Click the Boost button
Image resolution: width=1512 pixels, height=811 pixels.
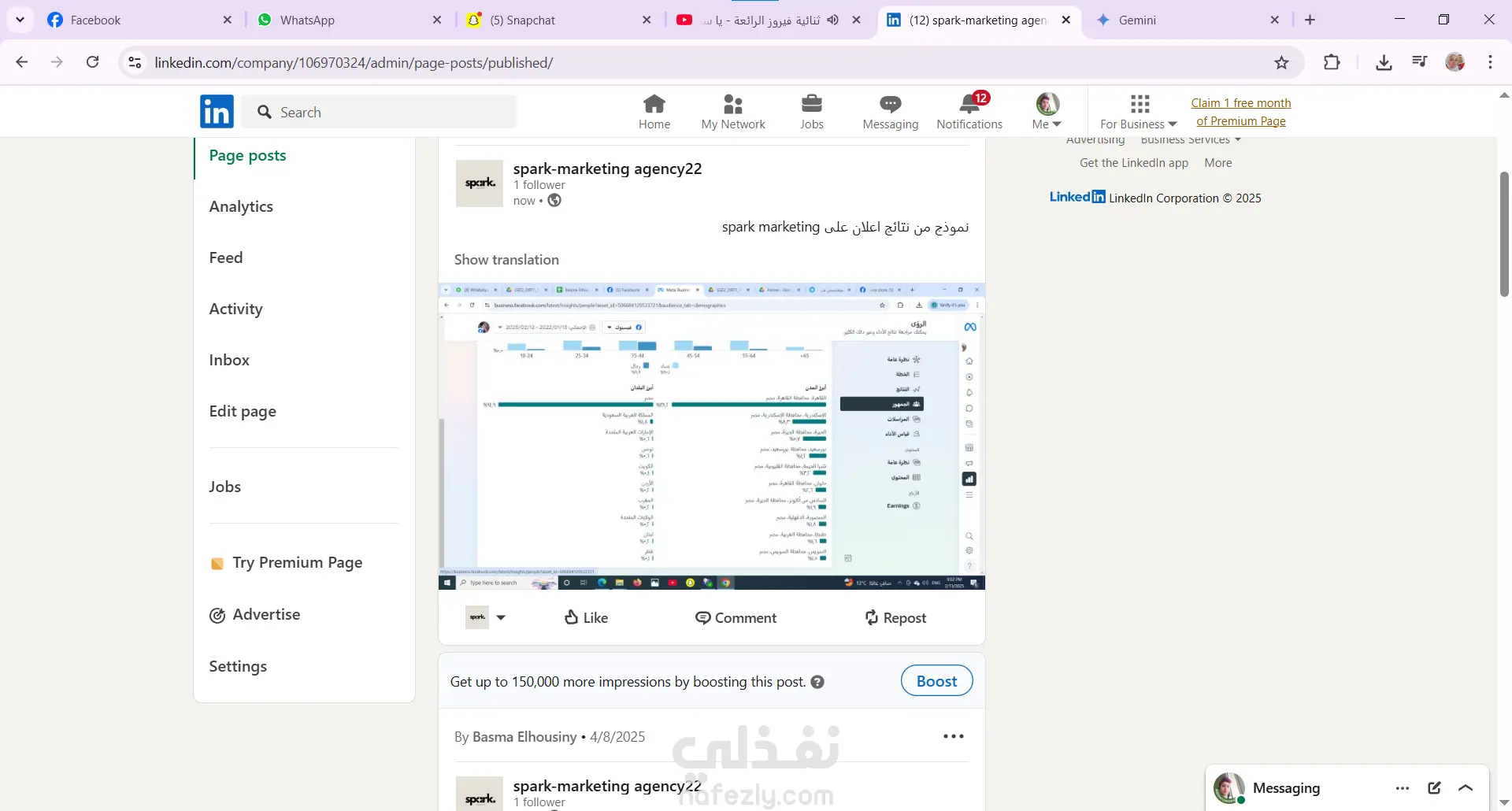coord(936,681)
